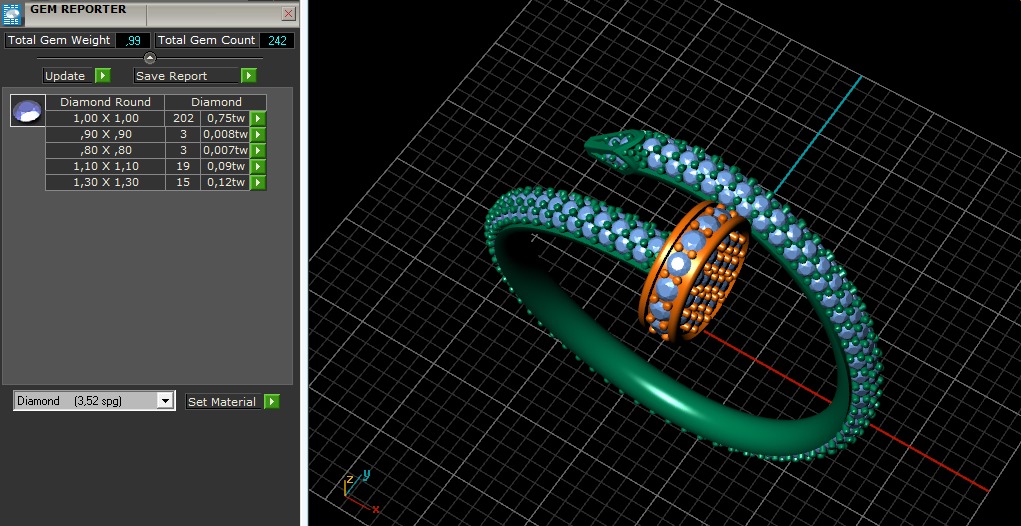Click the Total Gem Count value field
This screenshot has width=1021, height=526.
click(x=277, y=40)
